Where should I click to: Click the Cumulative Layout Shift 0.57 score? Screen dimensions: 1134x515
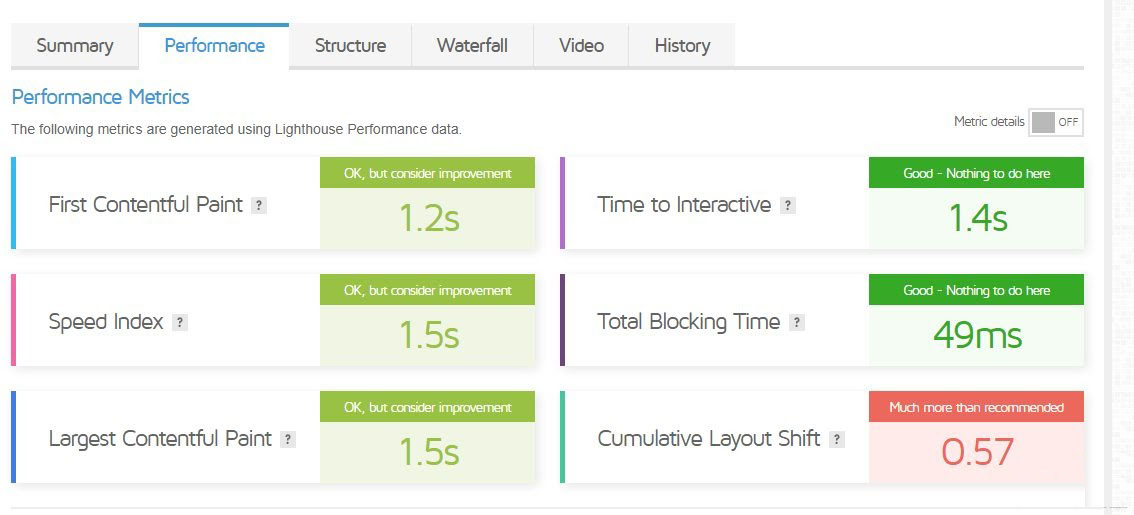977,452
